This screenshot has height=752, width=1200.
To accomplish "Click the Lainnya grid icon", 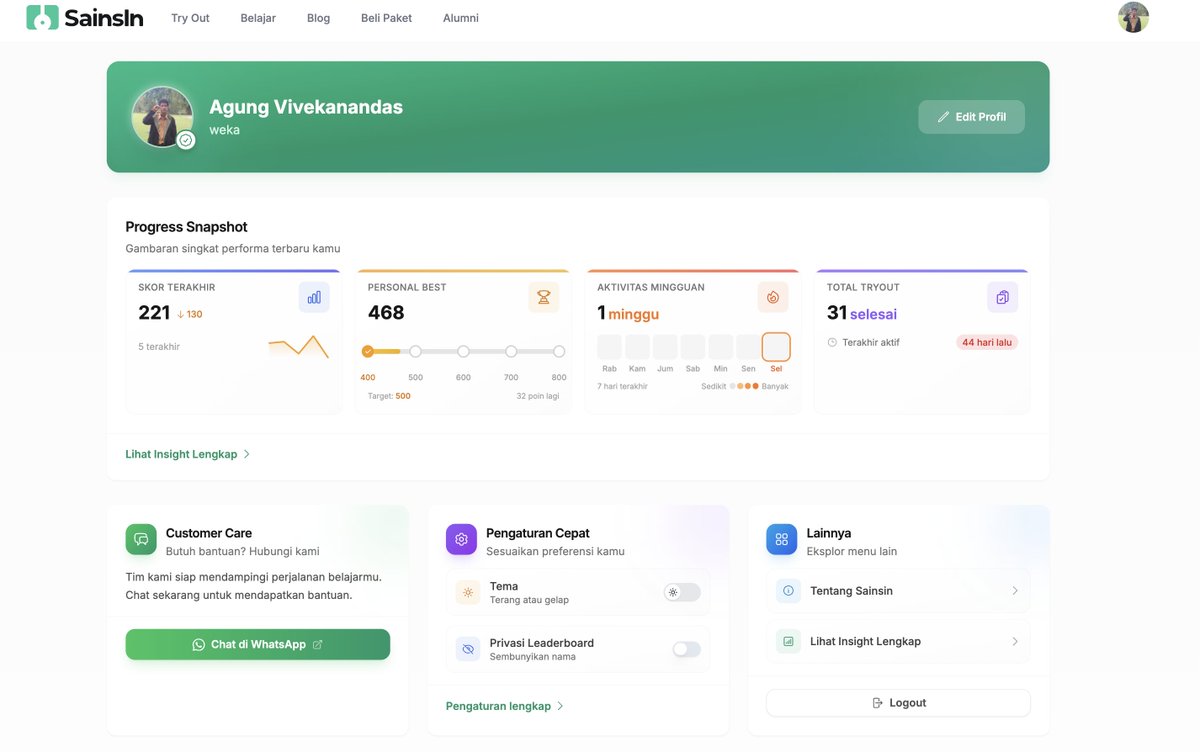I will tap(782, 539).
